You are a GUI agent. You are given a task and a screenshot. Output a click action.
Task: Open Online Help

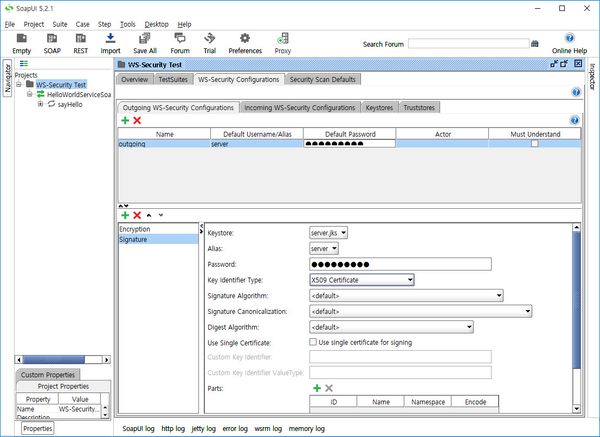click(x=568, y=43)
